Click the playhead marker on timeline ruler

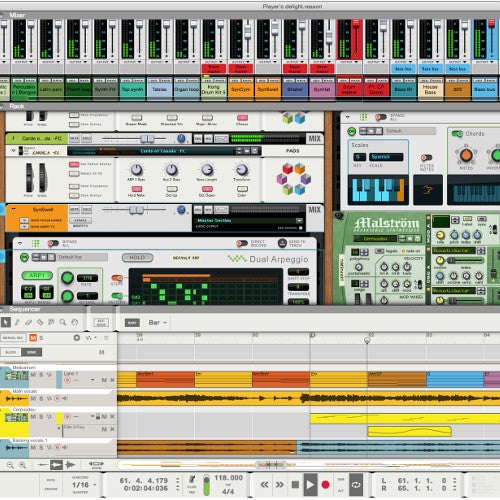367,340
